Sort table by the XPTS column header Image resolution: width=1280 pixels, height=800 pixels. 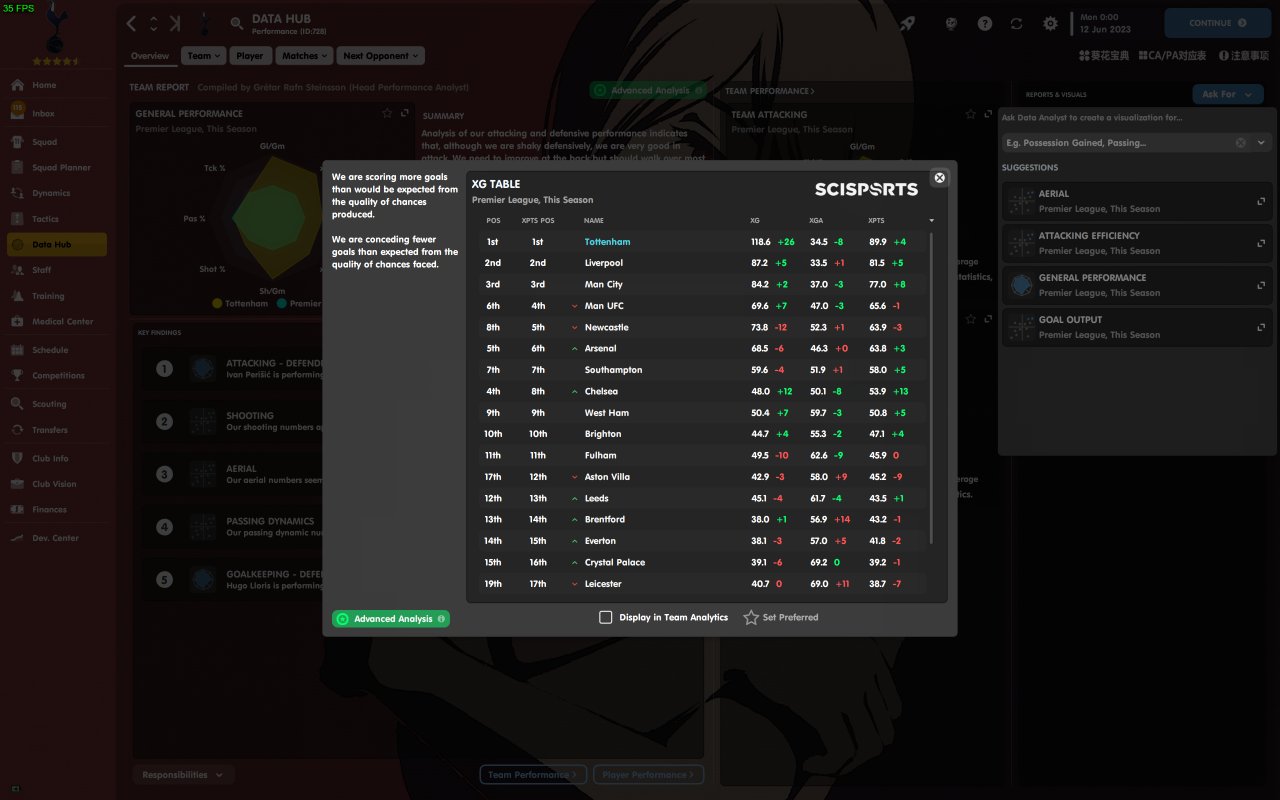click(x=876, y=220)
